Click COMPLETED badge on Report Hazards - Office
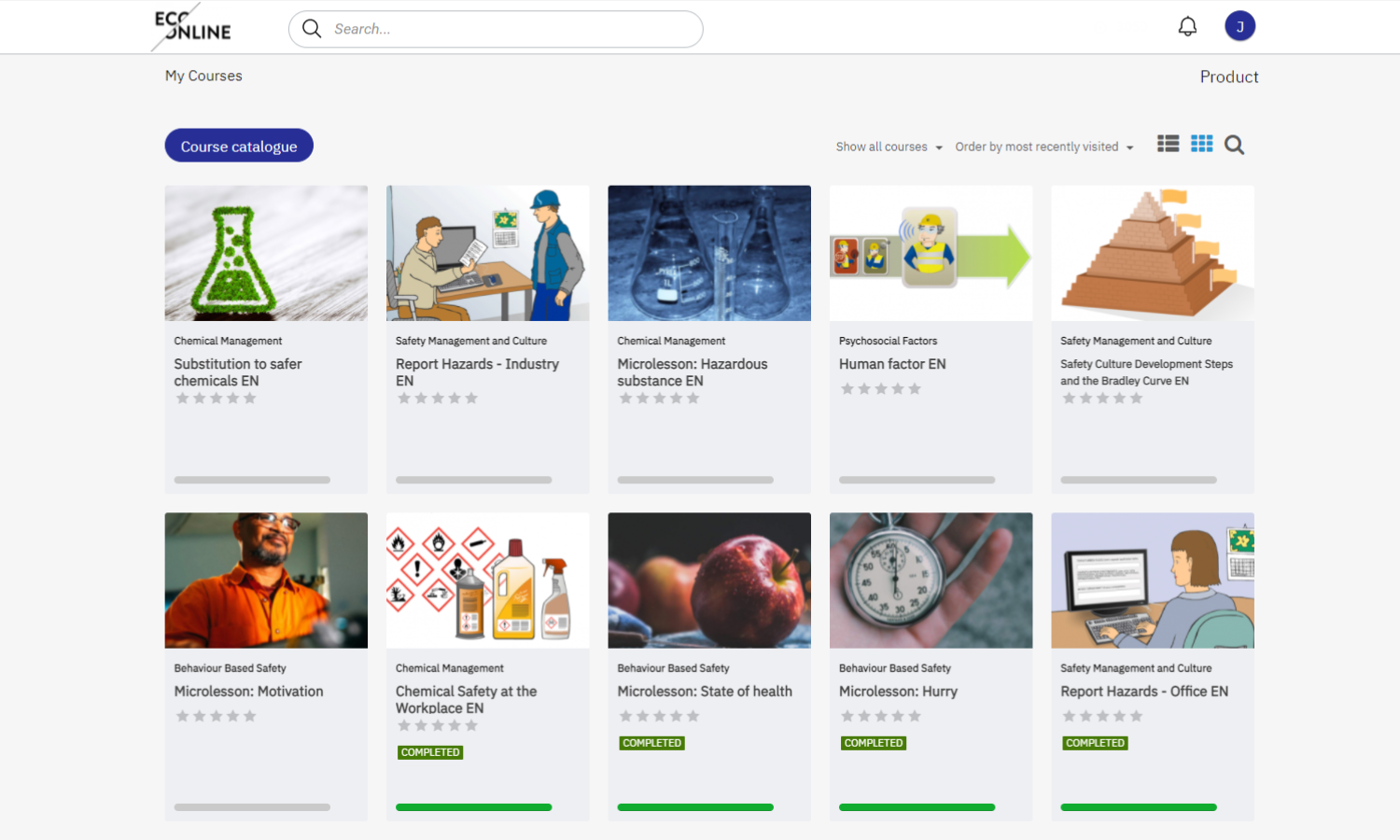The height and width of the screenshot is (840, 1400). (1095, 743)
